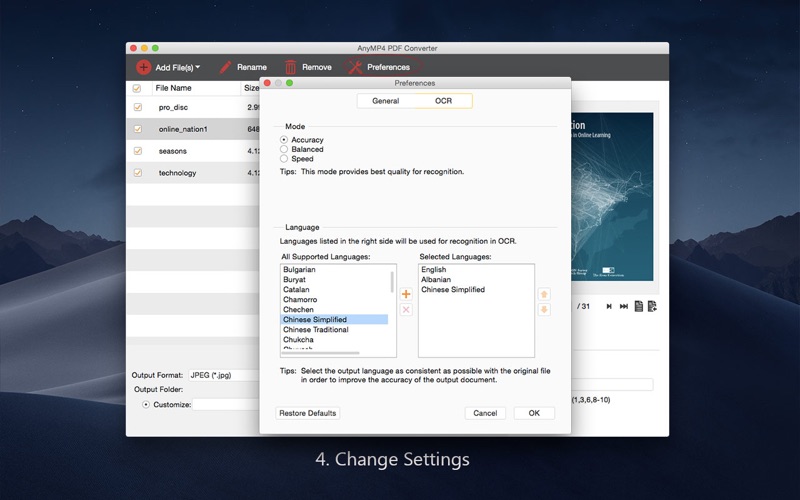Move selected language up arrow
This screenshot has height=500, width=800.
(544, 294)
